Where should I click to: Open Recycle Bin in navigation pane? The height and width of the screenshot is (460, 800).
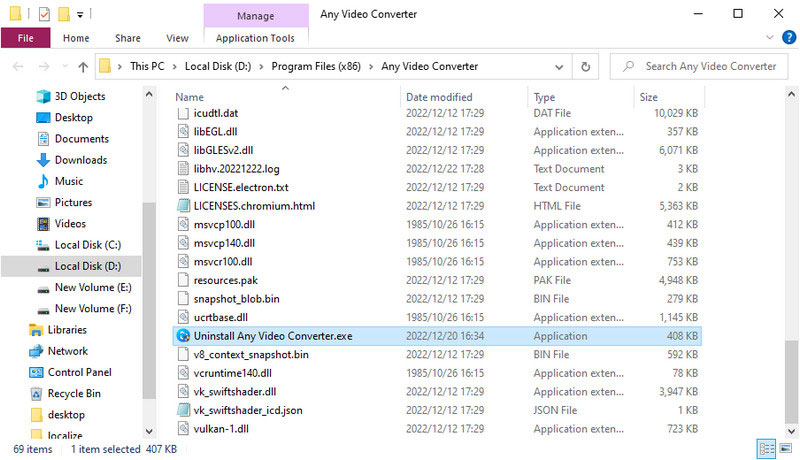pyautogui.click(x=74, y=394)
